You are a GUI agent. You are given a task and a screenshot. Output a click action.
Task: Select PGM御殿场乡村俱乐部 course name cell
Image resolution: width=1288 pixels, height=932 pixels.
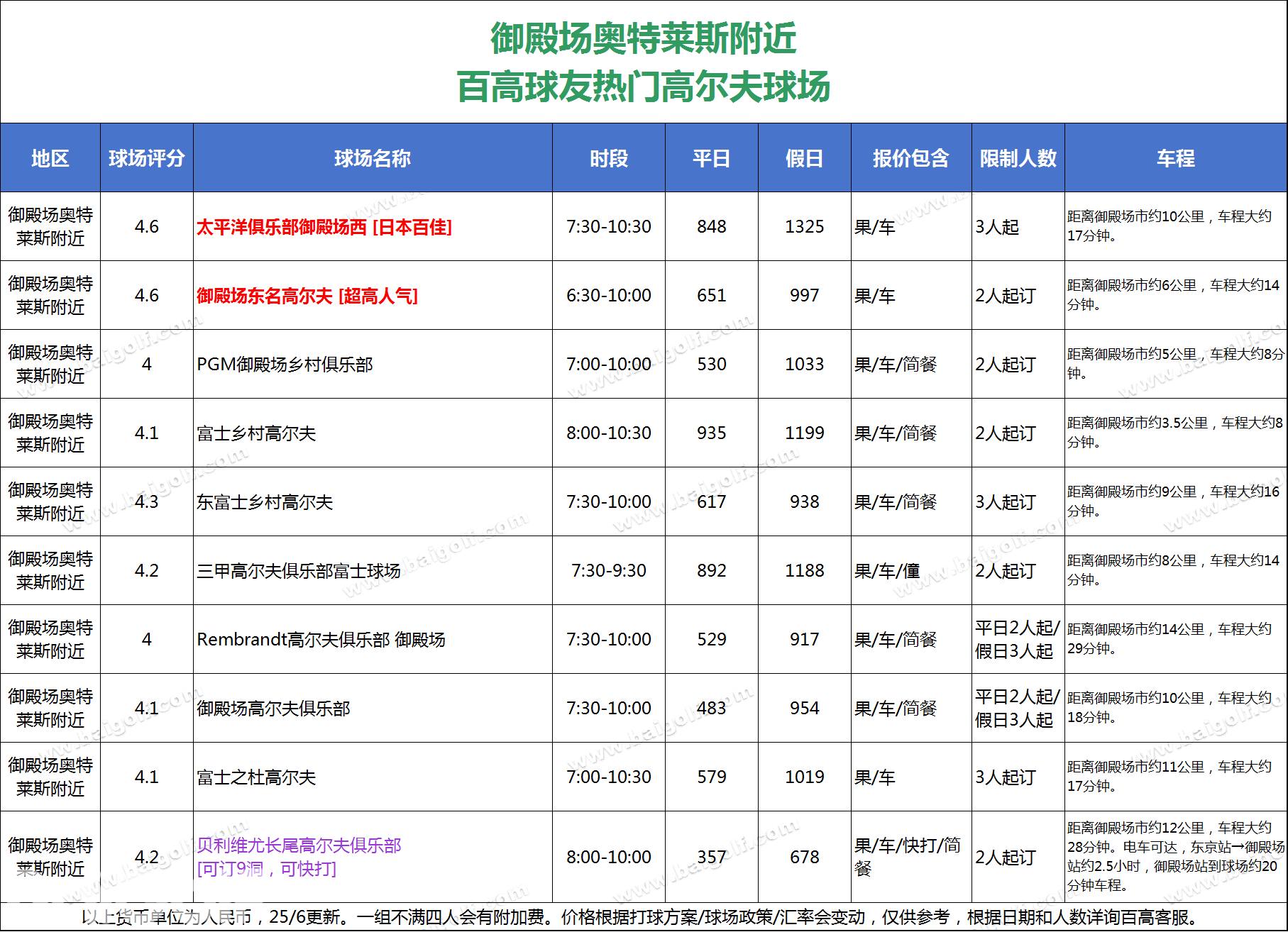tap(285, 365)
